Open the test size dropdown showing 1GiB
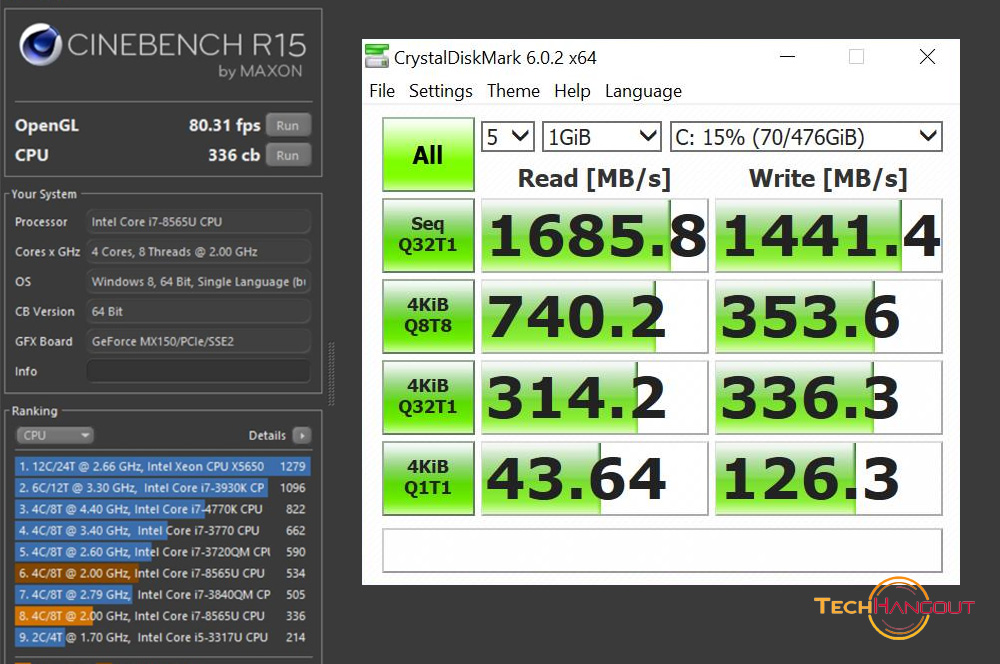The width and height of the screenshot is (1000, 664). (601, 136)
